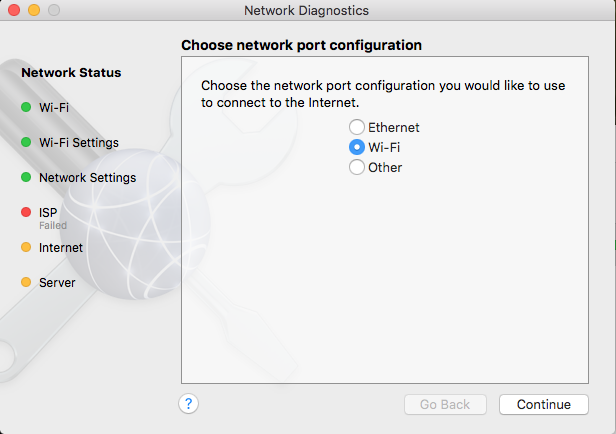Click the ISP label in Network Status
This screenshot has height=434, width=616.
click(x=48, y=212)
